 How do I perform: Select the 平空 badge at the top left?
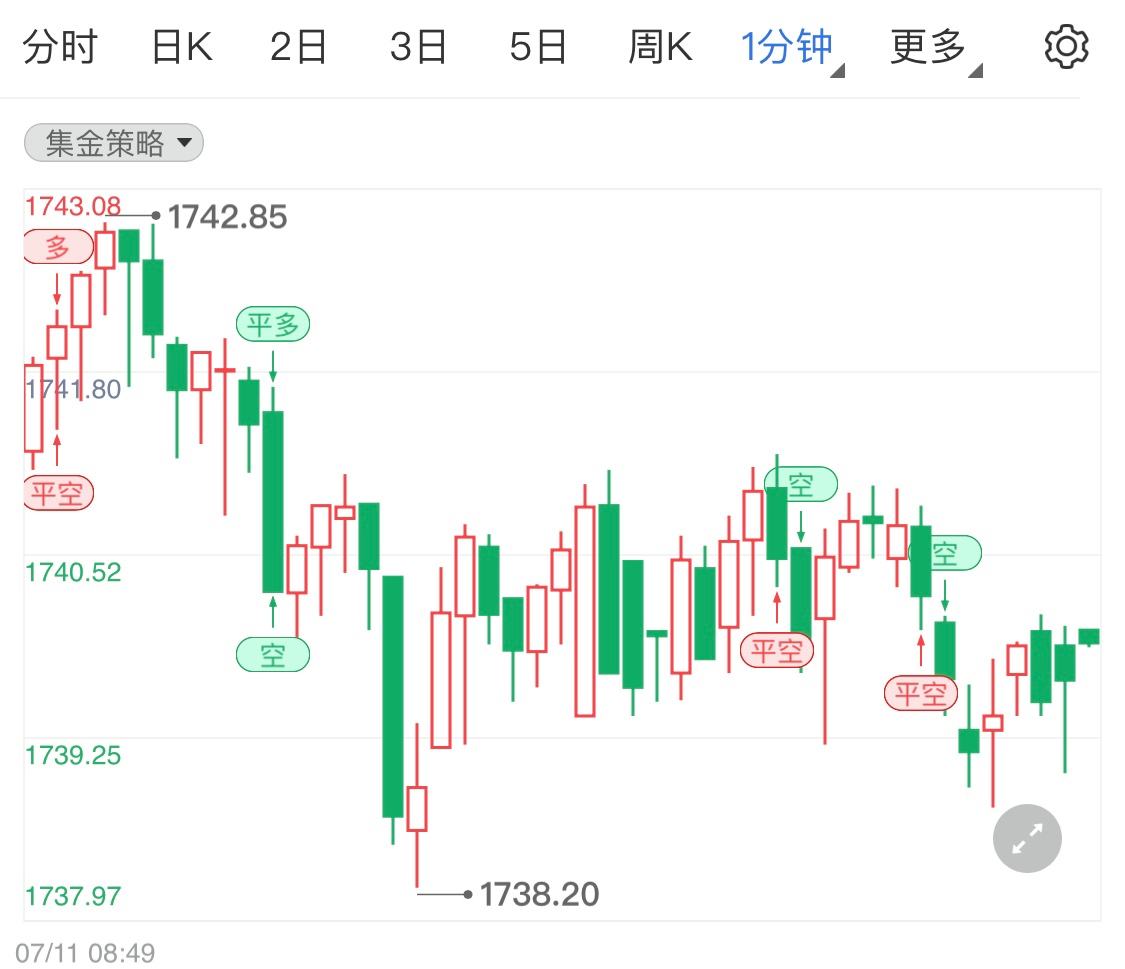pos(57,492)
